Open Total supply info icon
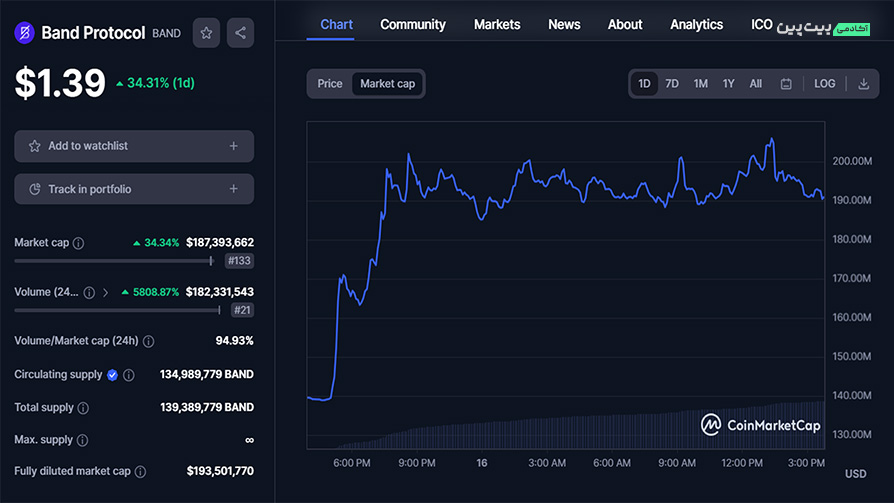The width and height of the screenshot is (894, 503). point(83,408)
